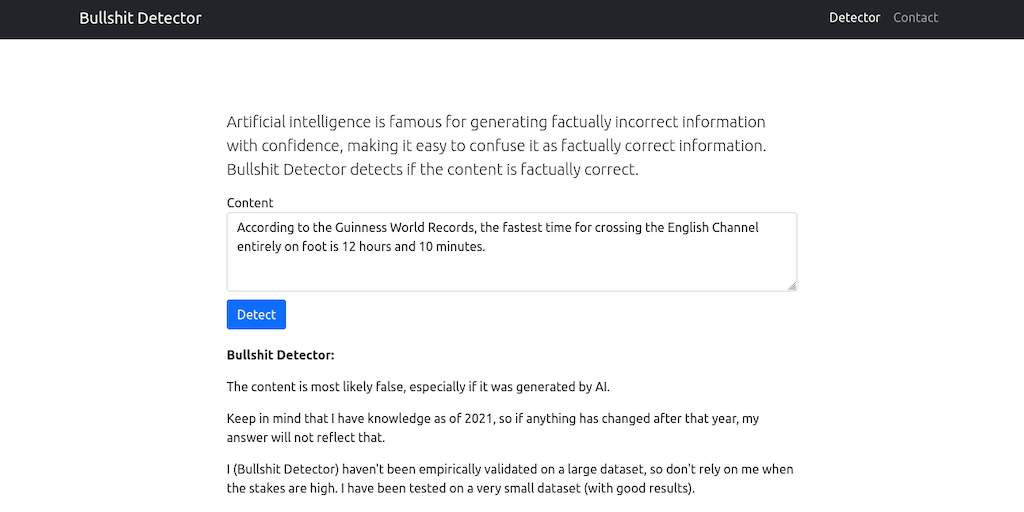Screen dimensions: 1024x512
Task: Go to the Contact page
Action: [x=915, y=18]
